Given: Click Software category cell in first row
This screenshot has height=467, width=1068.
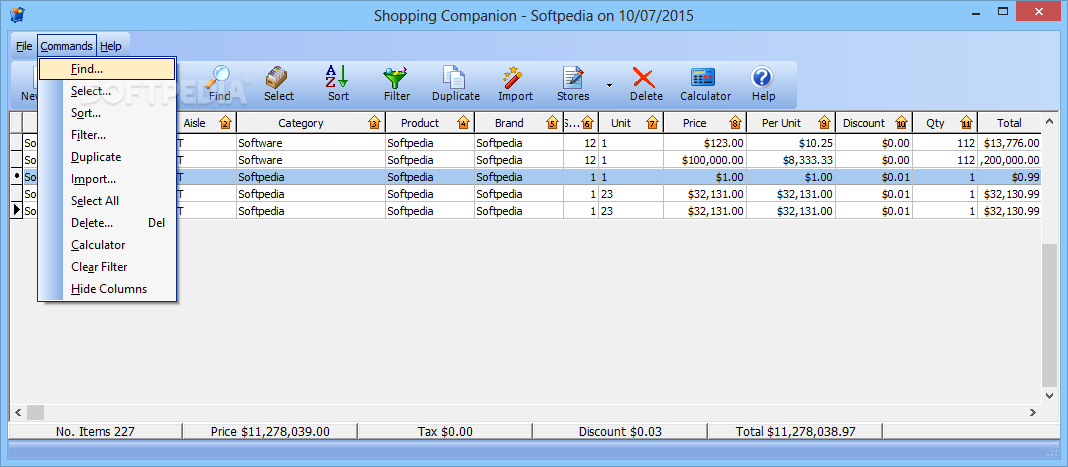Looking at the screenshot, I should click(311, 143).
